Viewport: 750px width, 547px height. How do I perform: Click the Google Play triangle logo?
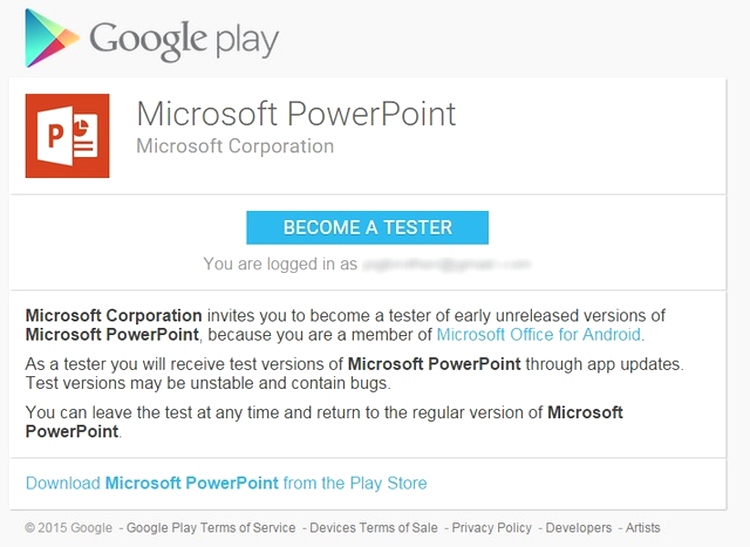point(52,38)
